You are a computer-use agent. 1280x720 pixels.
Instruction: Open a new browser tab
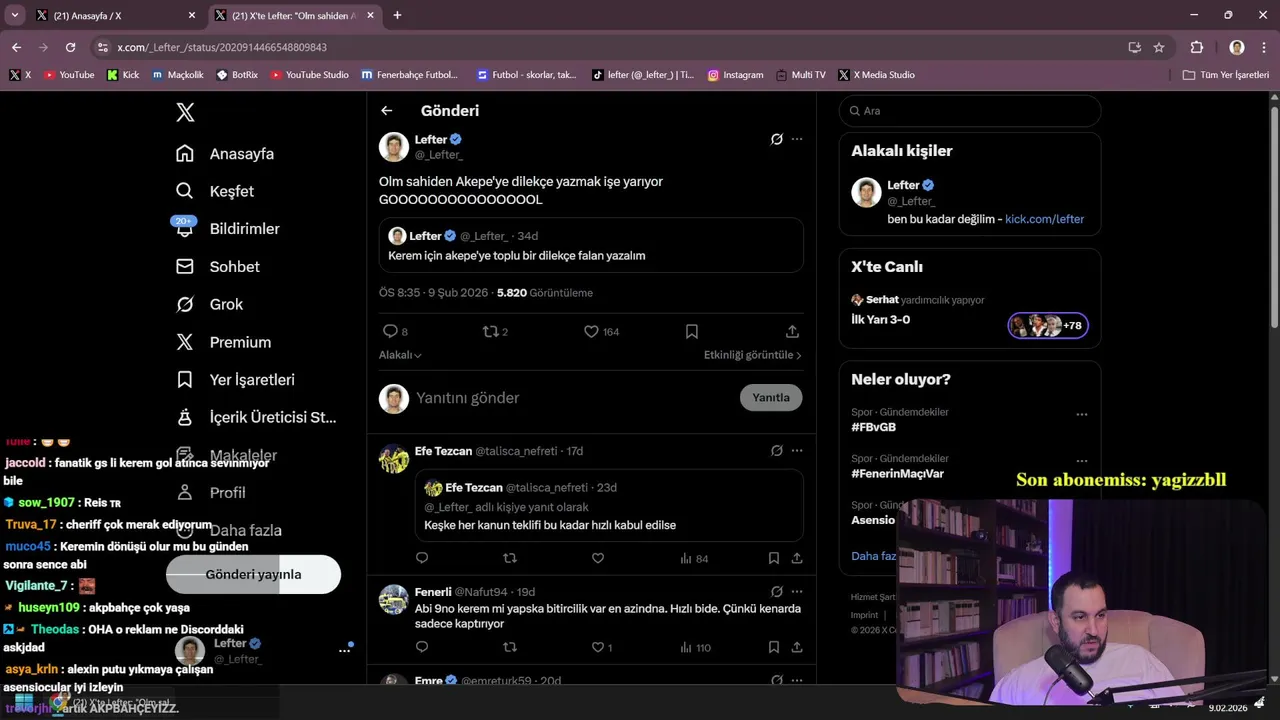tap(397, 15)
